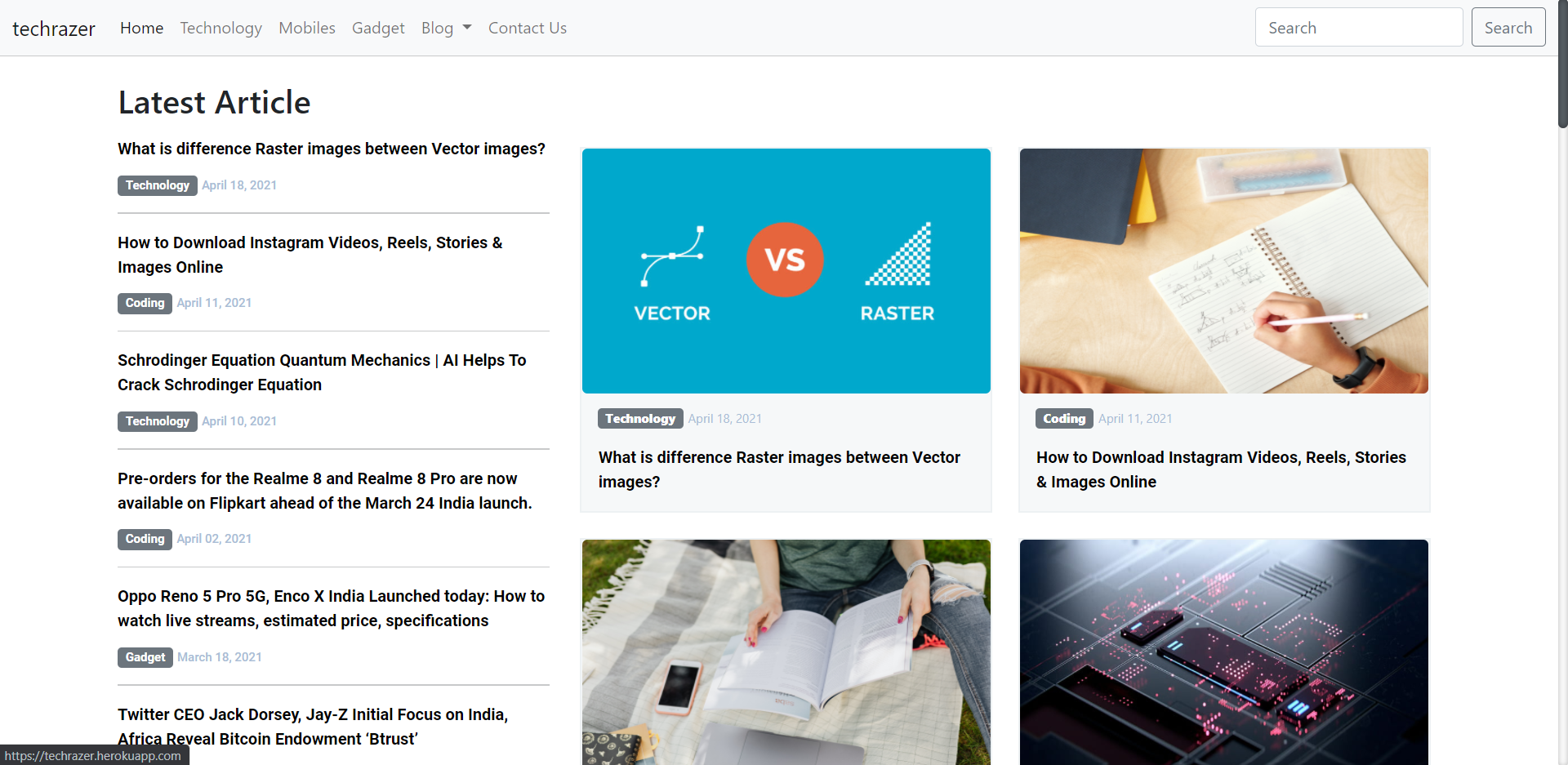Open Vector vs Raster article thumbnail

[x=786, y=271]
